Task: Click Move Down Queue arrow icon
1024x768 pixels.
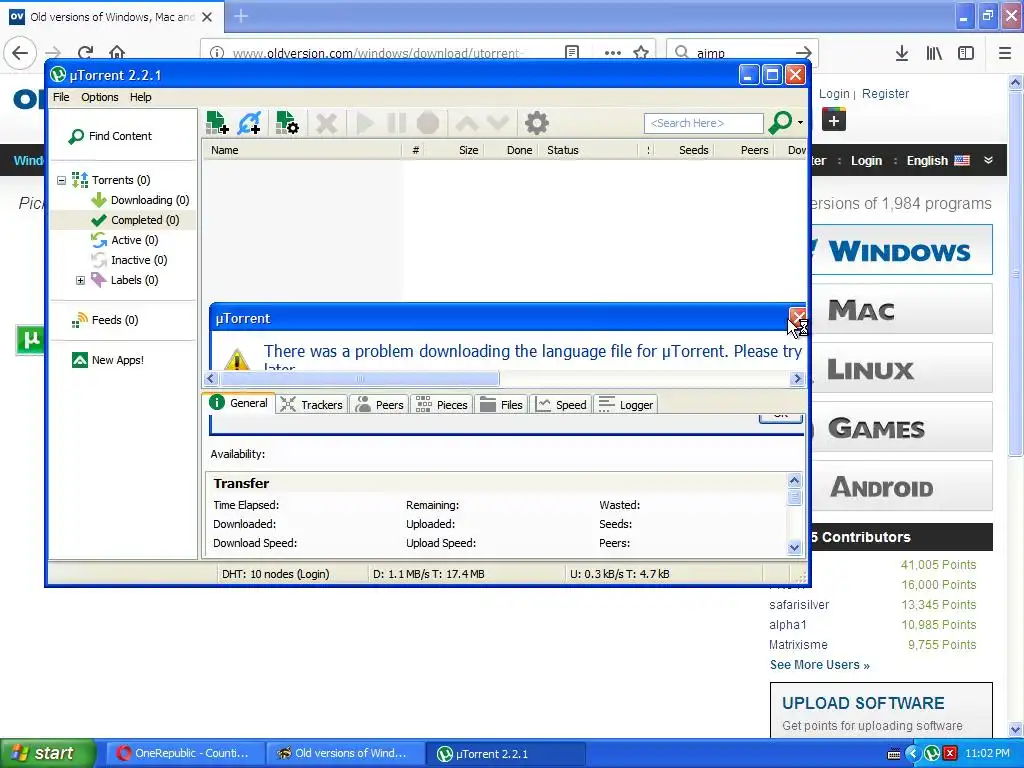Action: 497,123
